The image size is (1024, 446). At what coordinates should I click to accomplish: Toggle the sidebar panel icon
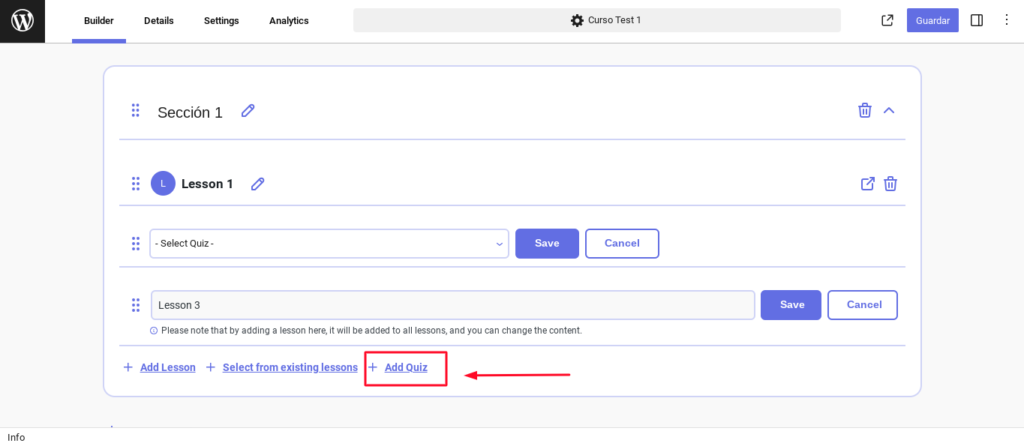coord(976,21)
